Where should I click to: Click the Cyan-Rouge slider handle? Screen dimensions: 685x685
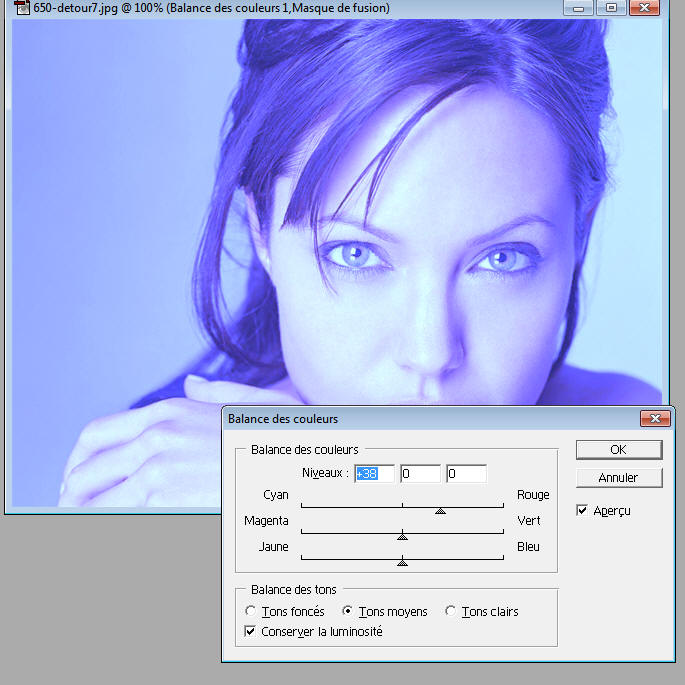(x=440, y=511)
